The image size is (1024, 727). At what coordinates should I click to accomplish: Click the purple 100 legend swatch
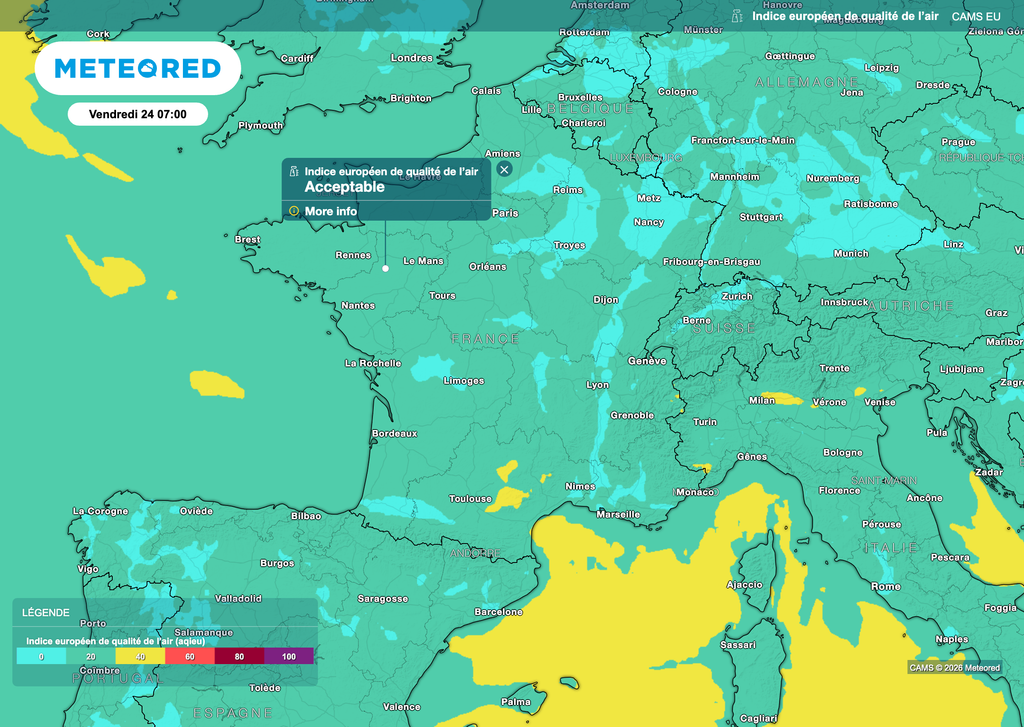tap(289, 656)
